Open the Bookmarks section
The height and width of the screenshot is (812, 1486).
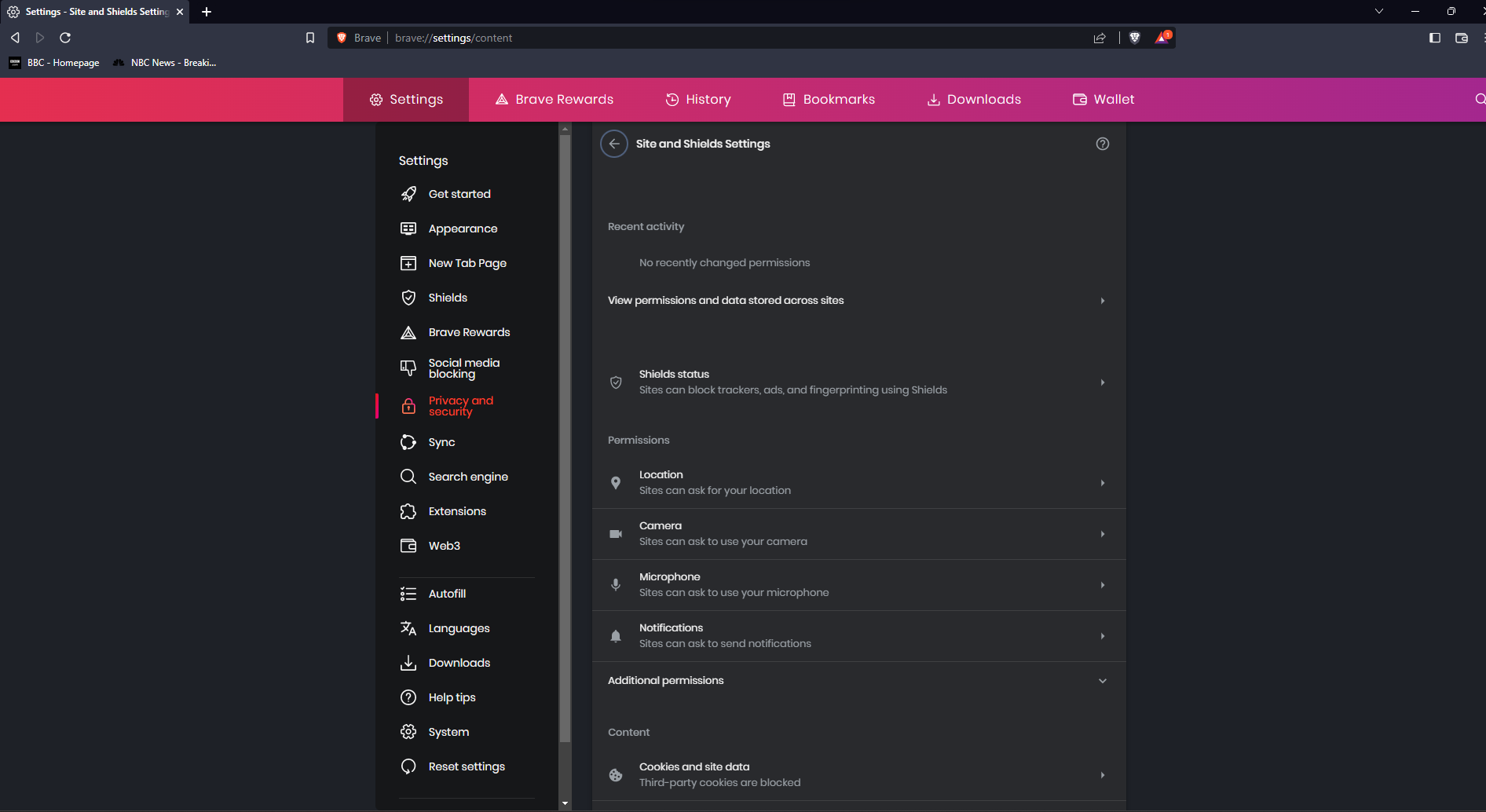pyautogui.click(x=828, y=99)
